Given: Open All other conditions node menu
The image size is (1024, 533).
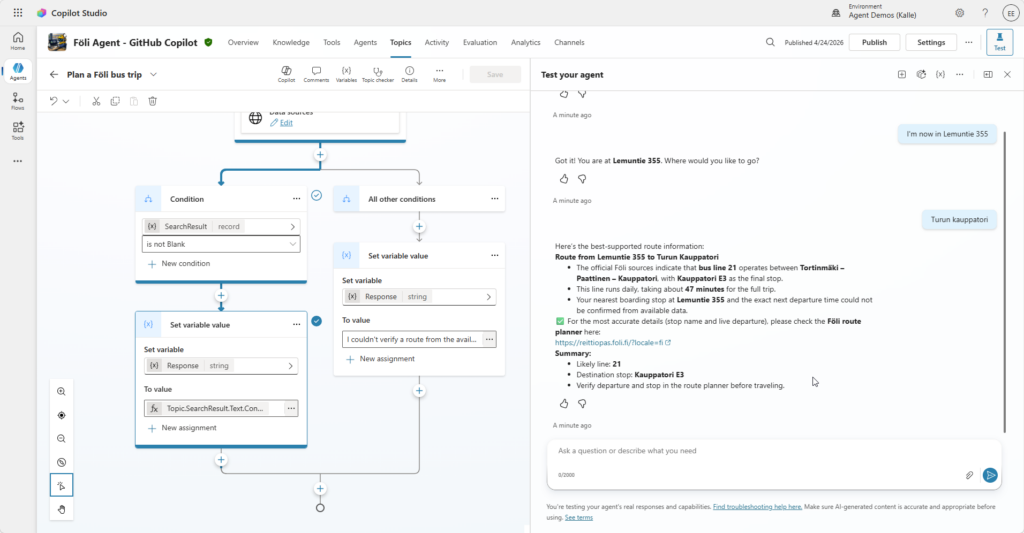Looking at the screenshot, I should click(x=494, y=199).
